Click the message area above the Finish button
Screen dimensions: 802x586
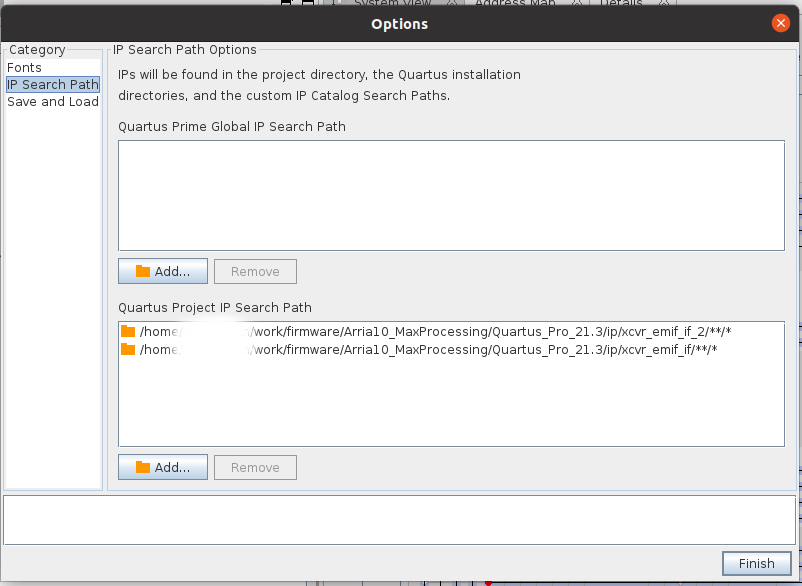click(x=399, y=520)
